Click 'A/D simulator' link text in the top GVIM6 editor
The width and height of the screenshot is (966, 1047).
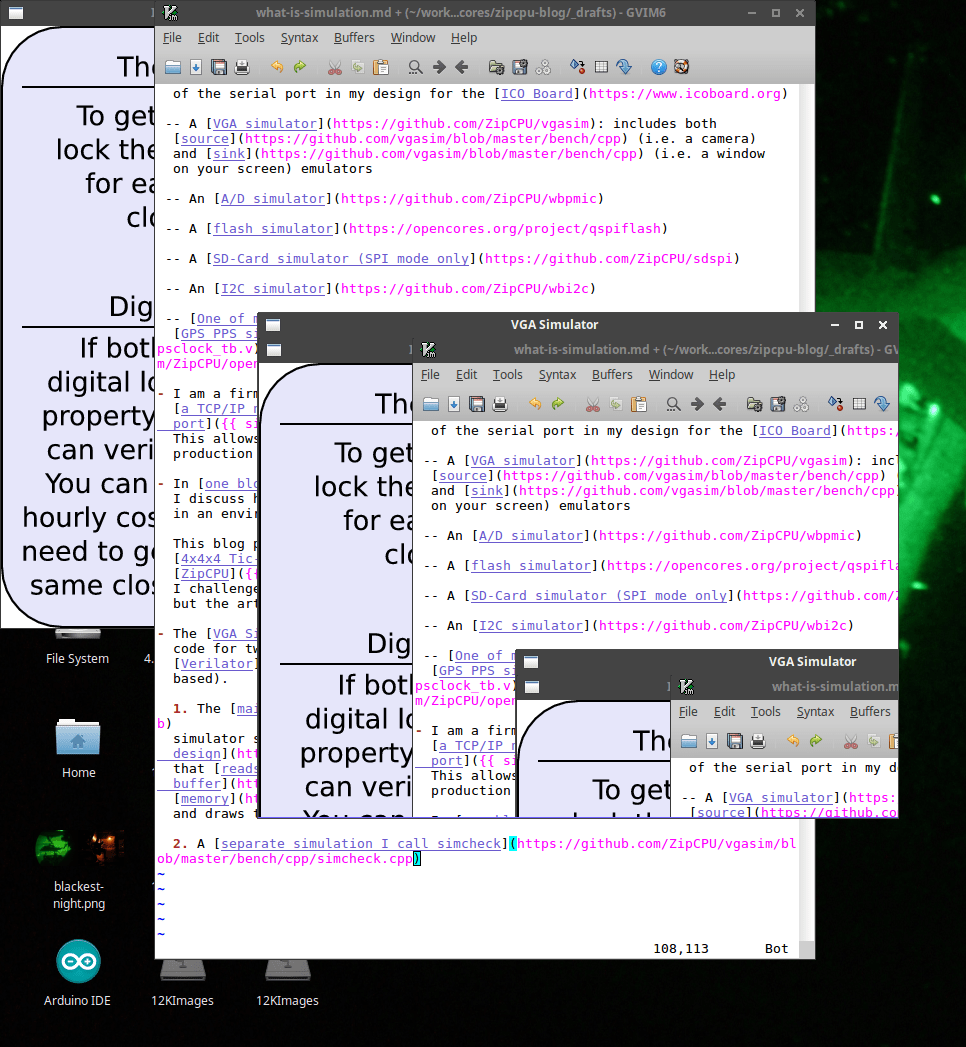[x=272, y=198]
